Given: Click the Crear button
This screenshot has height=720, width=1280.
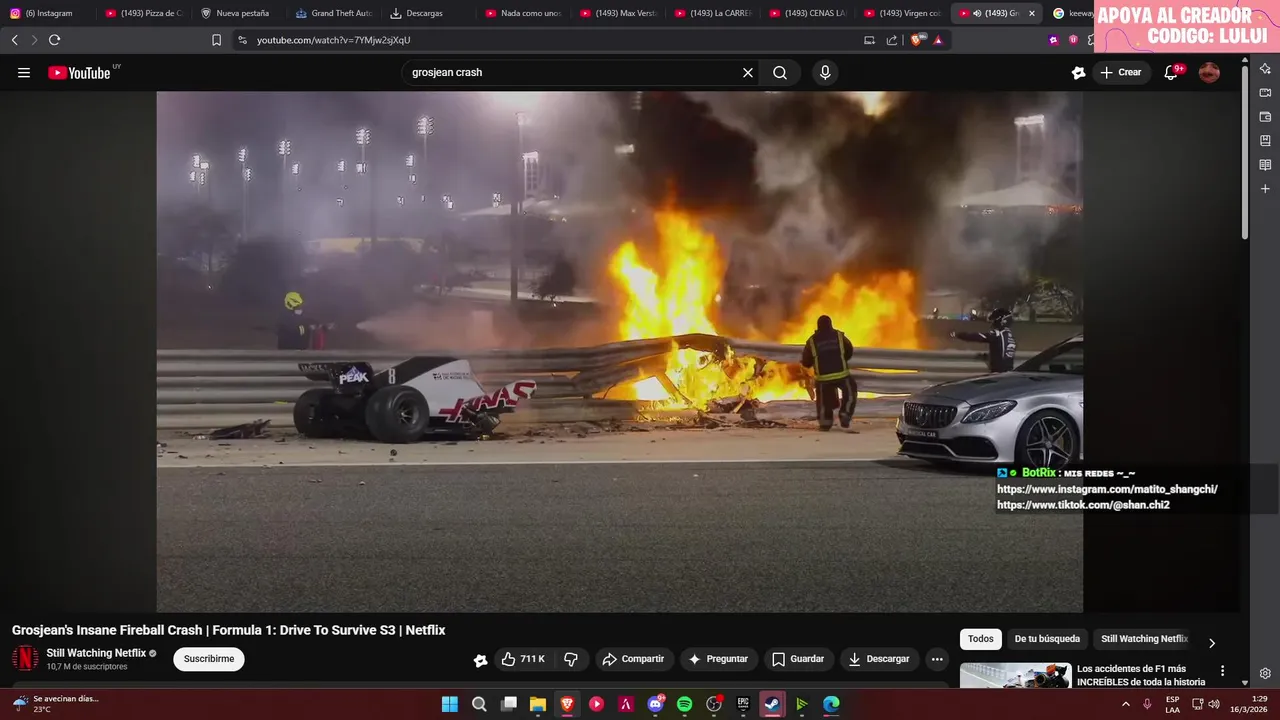Looking at the screenshot, I should [x=1121, y=72].
